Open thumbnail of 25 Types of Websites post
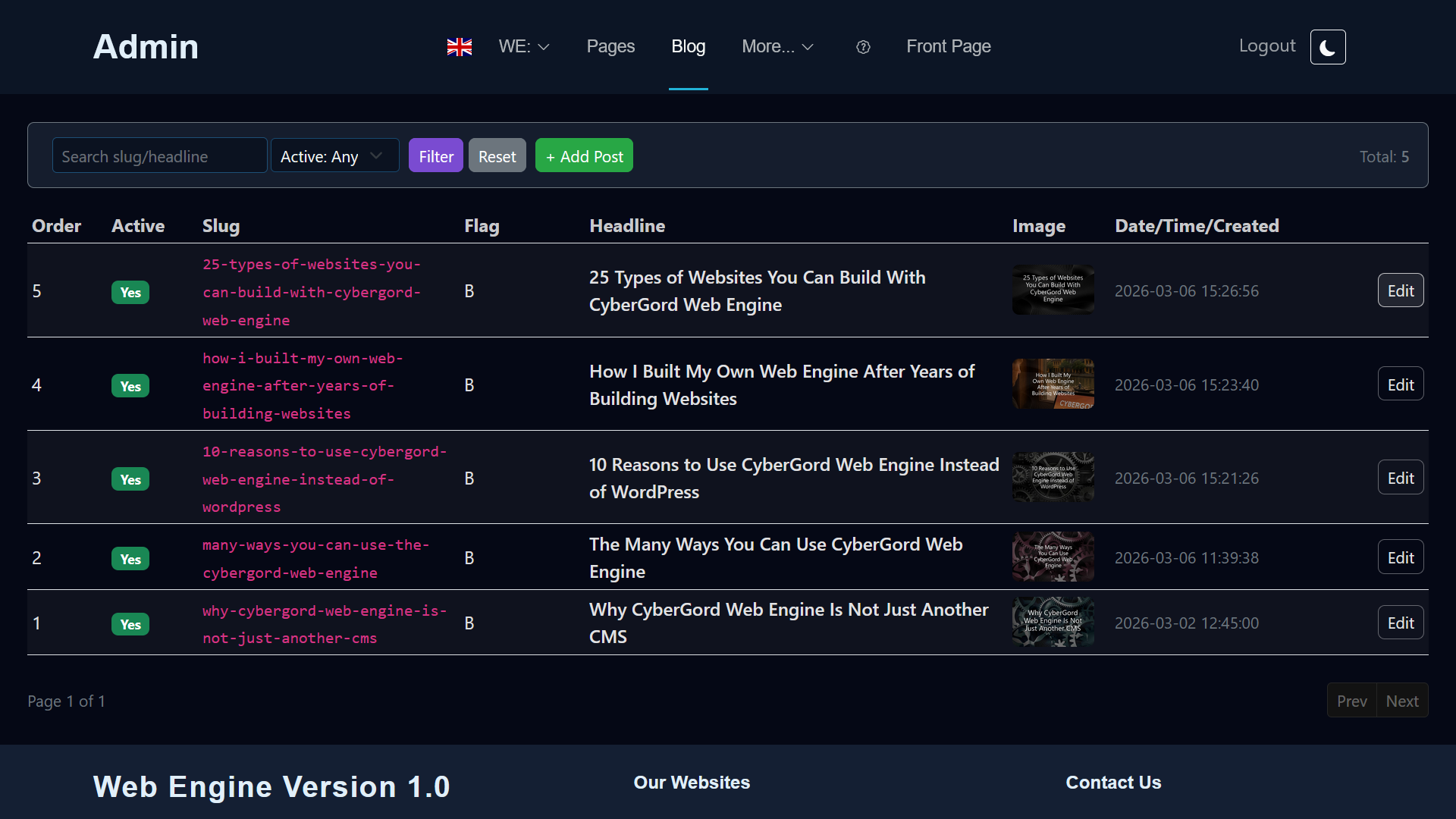 pyautogui.click(x=1053, y=290)
